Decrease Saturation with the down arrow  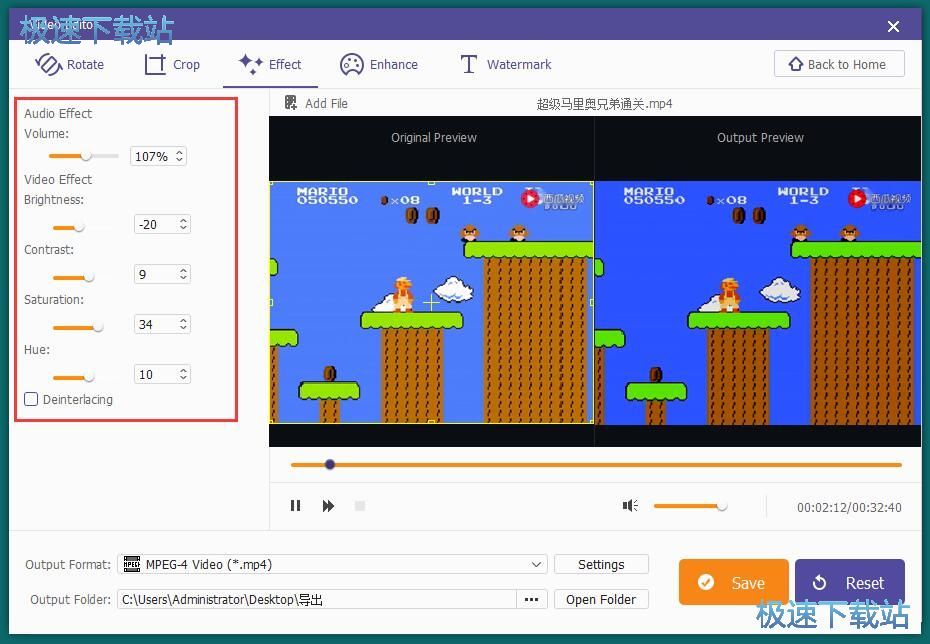pos(183,328)
